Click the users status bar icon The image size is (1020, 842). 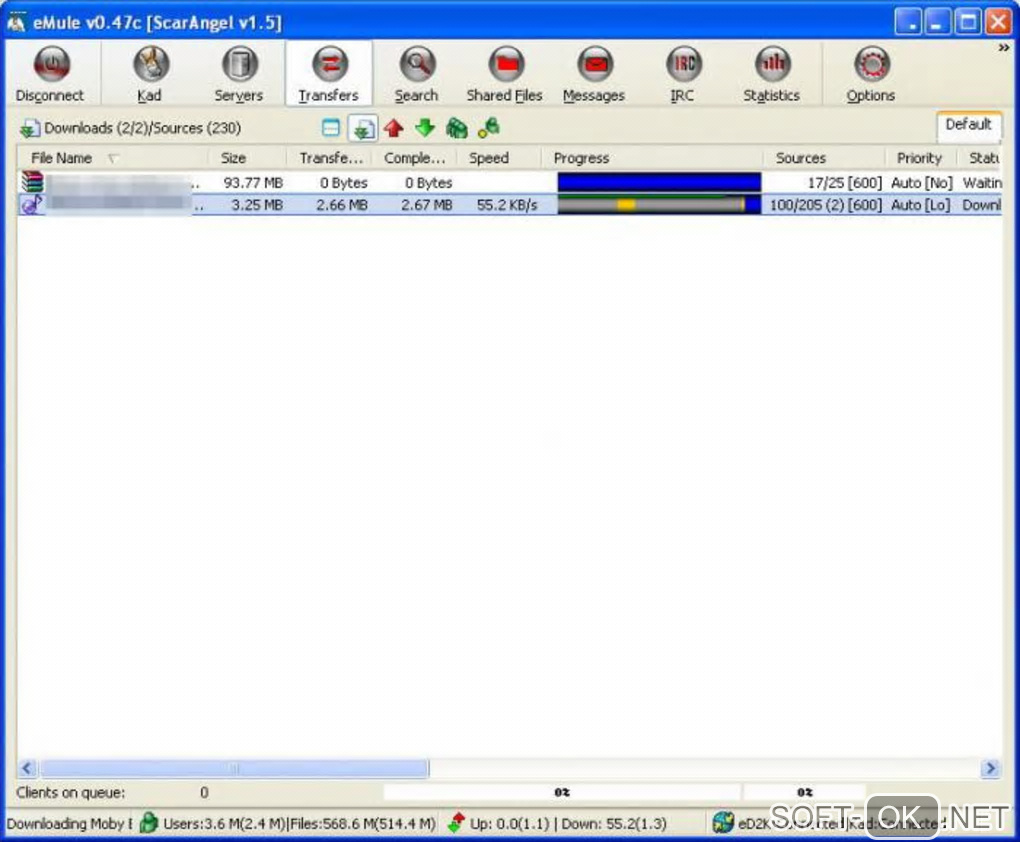149,823
